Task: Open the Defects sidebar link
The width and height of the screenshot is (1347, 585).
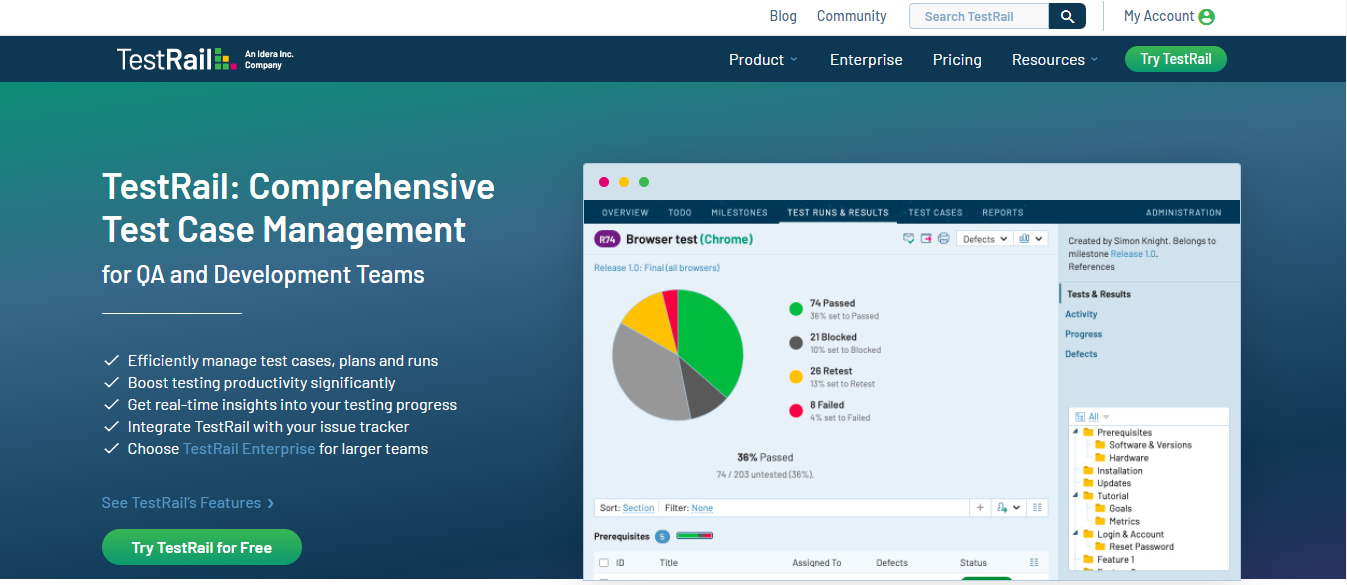Action: coord(1081,354)
